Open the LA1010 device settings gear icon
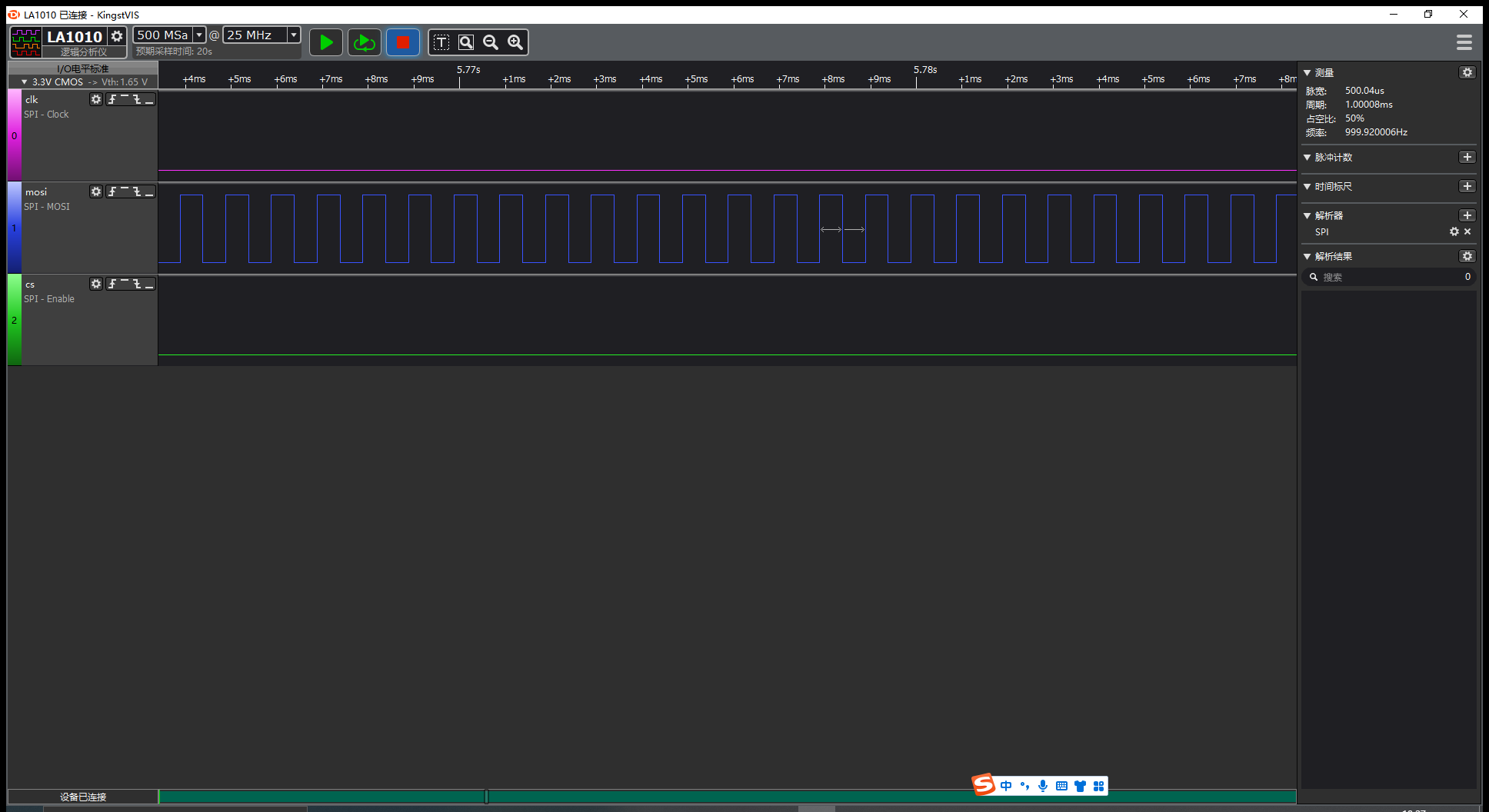This screenshot has height=812, width=1489. coord(117,35)
